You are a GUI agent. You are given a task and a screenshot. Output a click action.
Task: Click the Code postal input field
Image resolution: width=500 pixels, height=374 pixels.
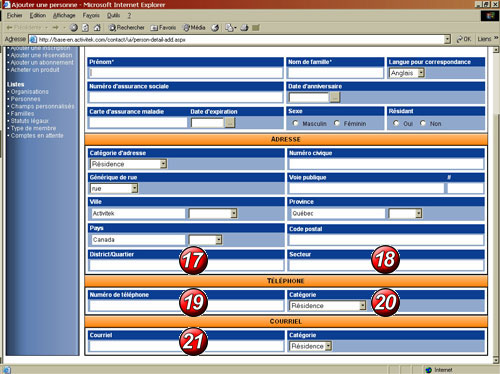386,240
